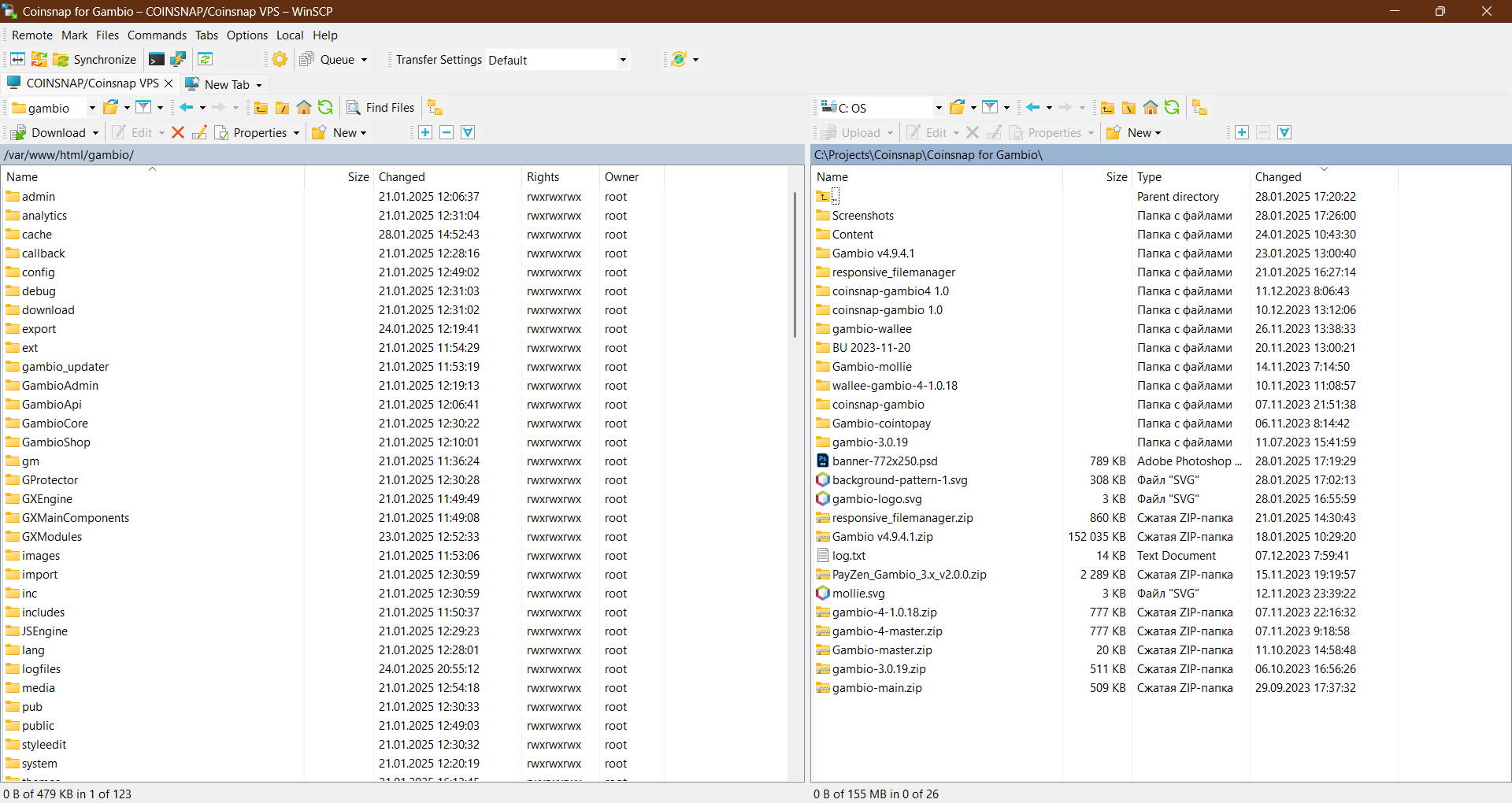Image resolution: width=1512 pixels, height=803 pixels.
Task: Open the Mark menu
Action: [75, 35]
